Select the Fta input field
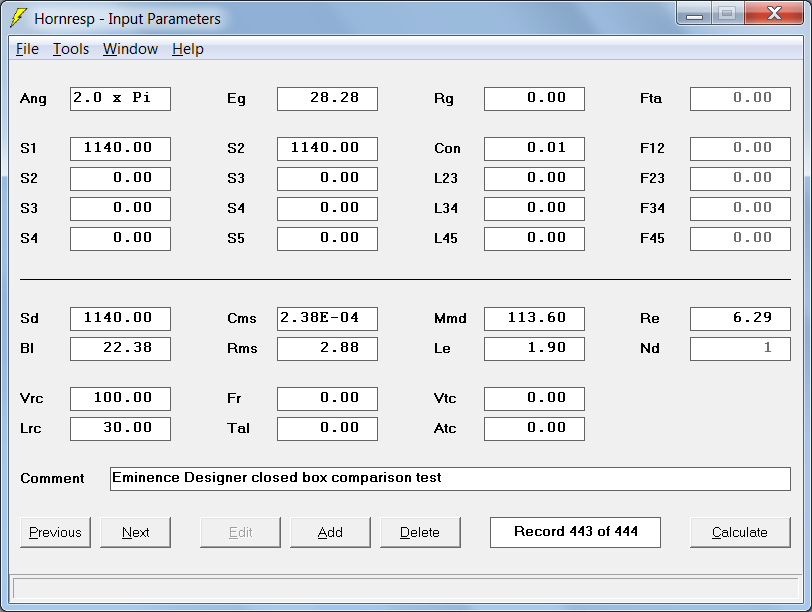This screenshot has height=612, width=812. pos(740,98)
